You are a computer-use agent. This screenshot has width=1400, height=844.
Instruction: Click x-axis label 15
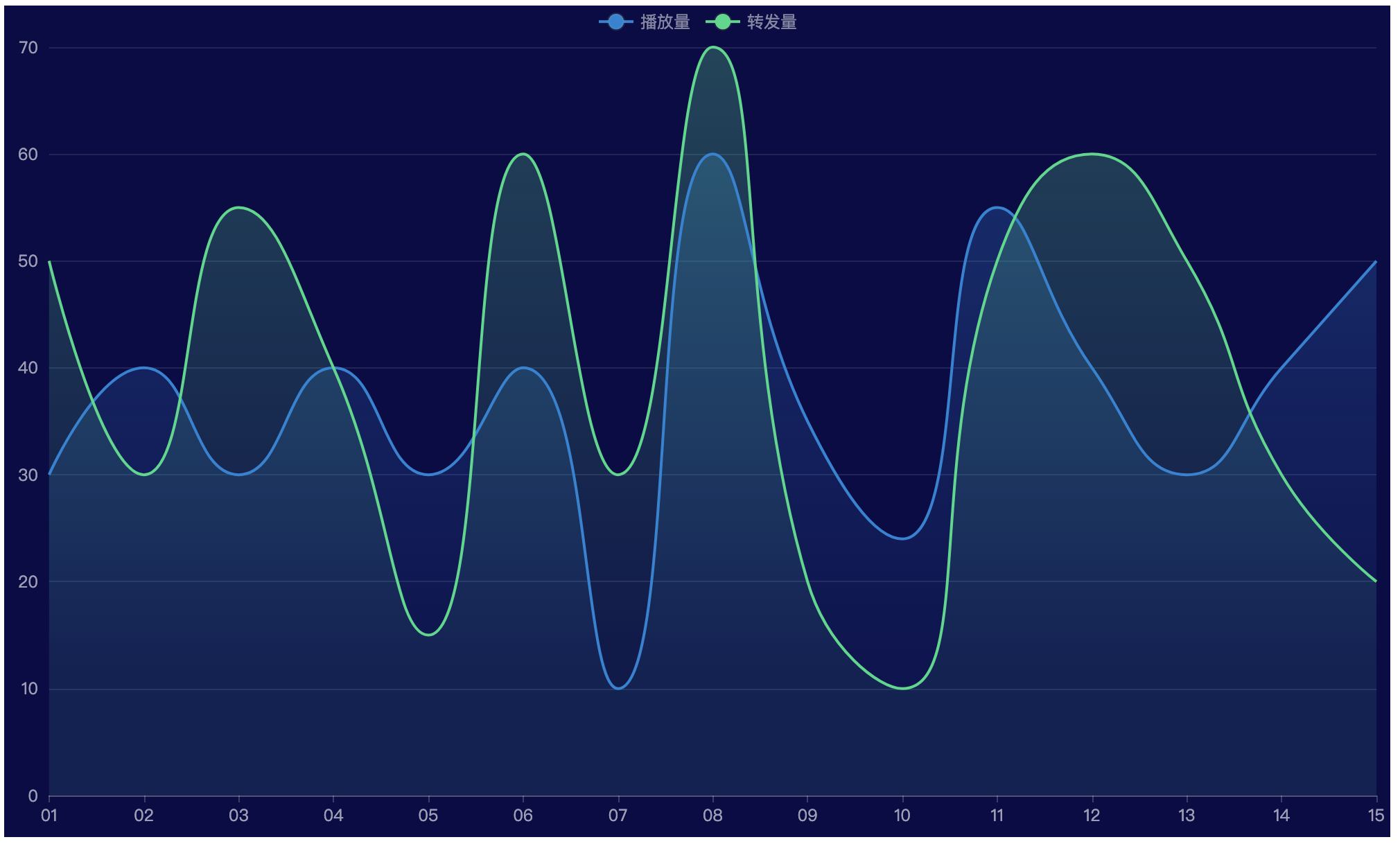pyautogui.click(x=1376, y=816)
